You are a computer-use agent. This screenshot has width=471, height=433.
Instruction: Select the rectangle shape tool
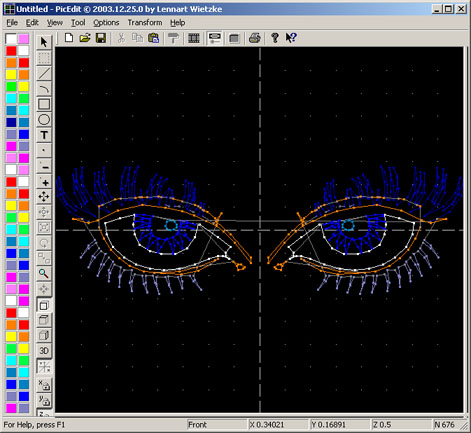click(44, 104)
